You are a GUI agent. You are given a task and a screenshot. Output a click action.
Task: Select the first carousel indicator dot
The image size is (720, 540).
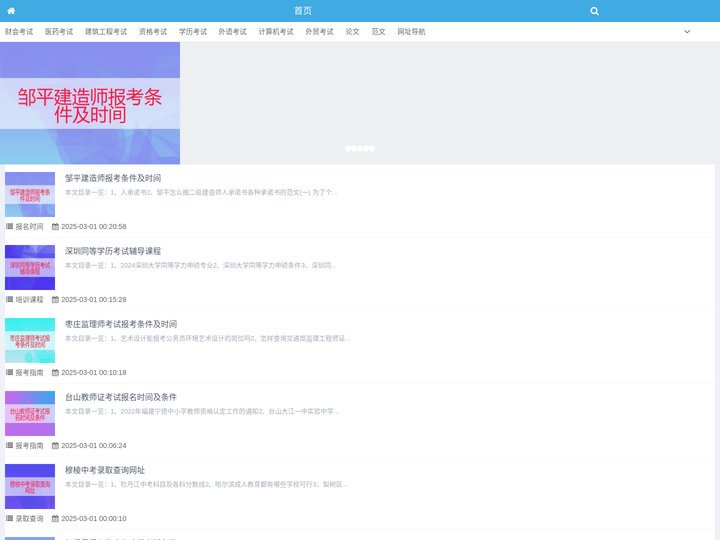click(x=348, y=148)
